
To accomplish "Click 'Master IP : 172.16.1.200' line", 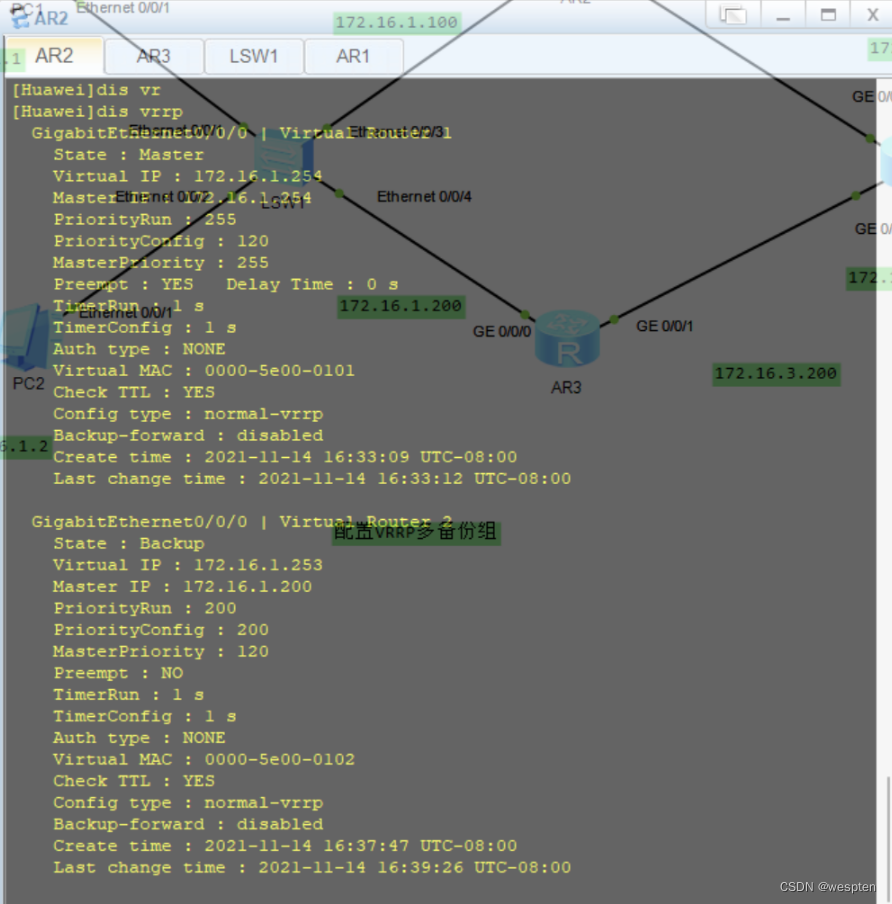I will pos(182,587).
